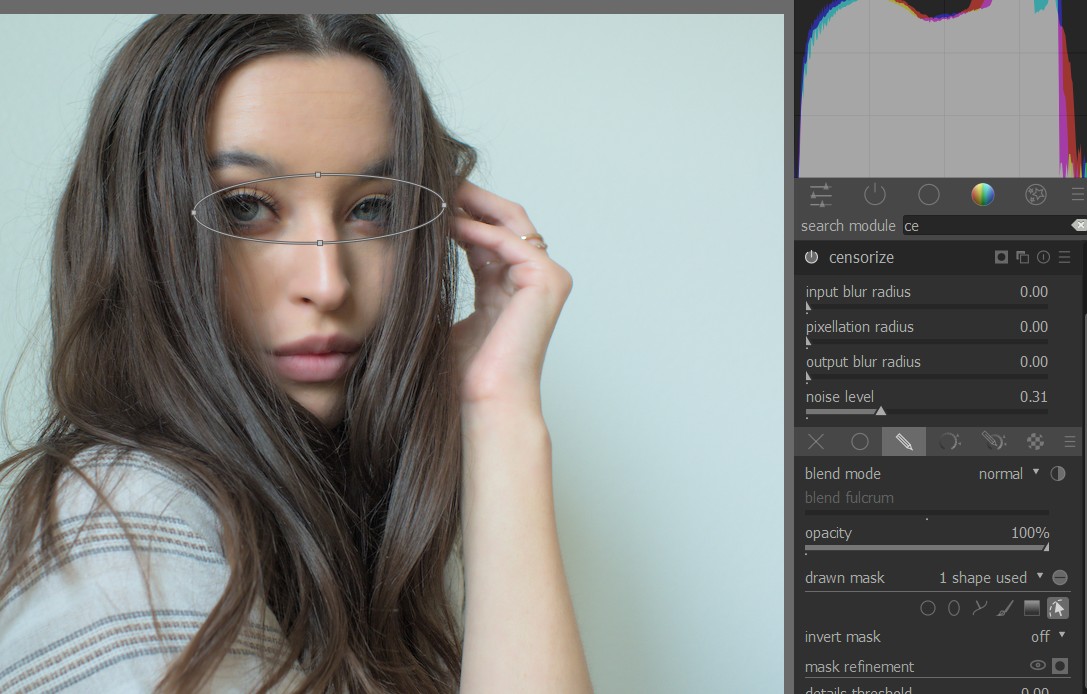Clear the search module text
Image resolution: width=1087 pixels, height=694 pixels.
pyautogui.click(x=1079, y=225)
